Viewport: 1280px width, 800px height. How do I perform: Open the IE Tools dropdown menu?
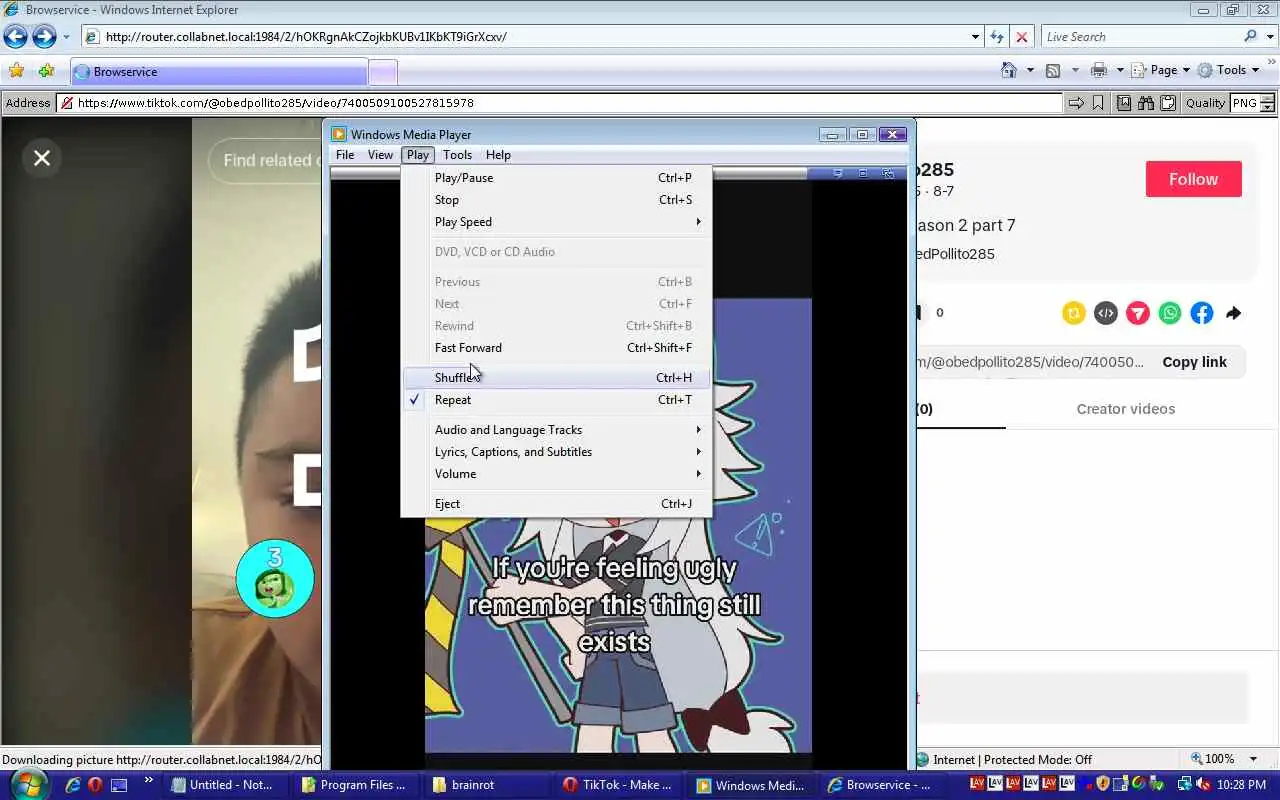[x=1229, y=70]
